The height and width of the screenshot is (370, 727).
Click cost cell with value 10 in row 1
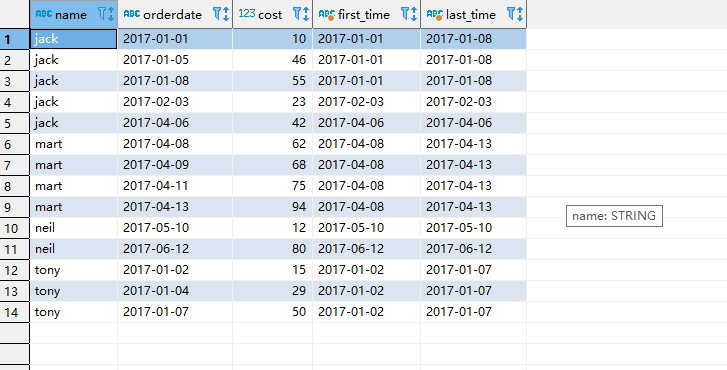(273, 39)
